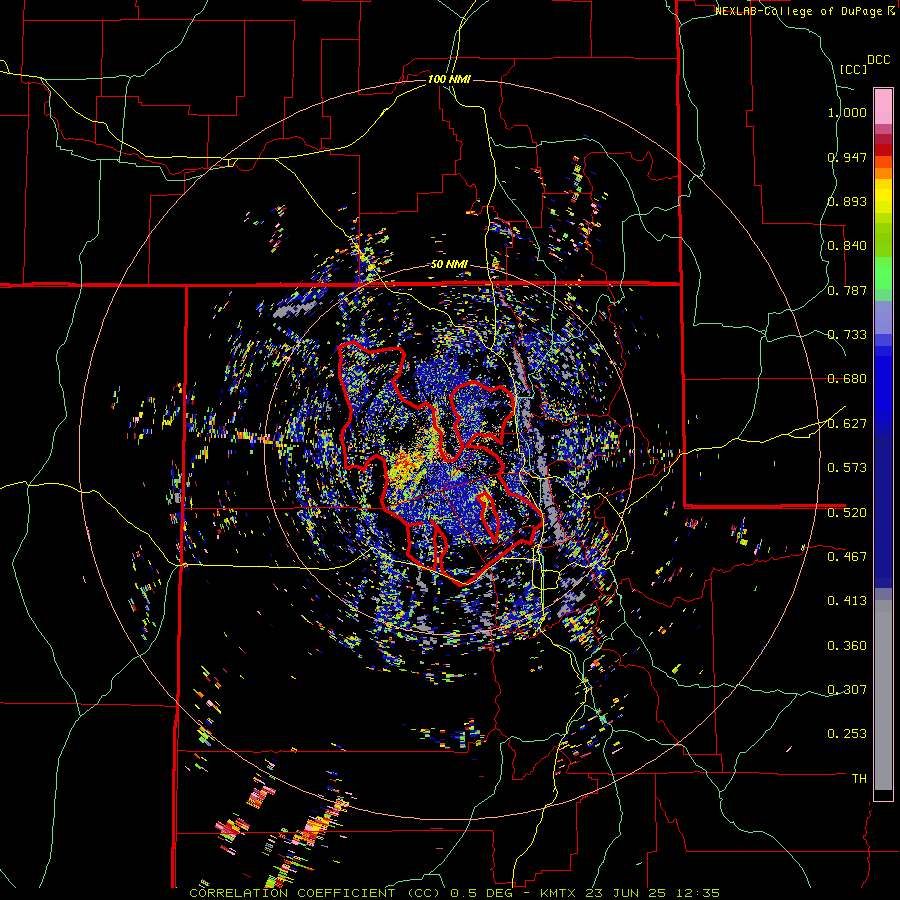Click the 0.360 scale value

847,646
